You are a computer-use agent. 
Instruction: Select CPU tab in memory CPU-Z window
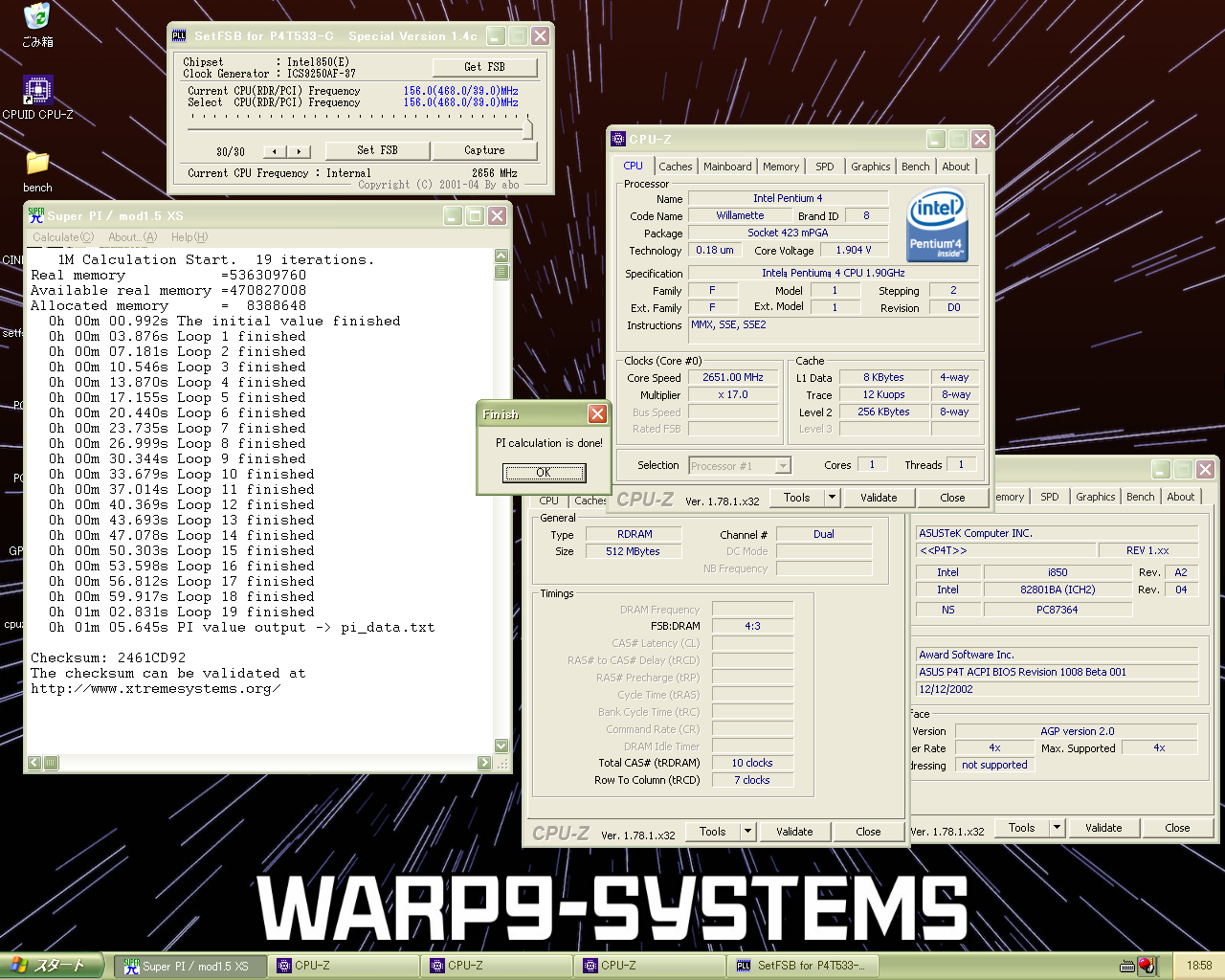[549, 501]
